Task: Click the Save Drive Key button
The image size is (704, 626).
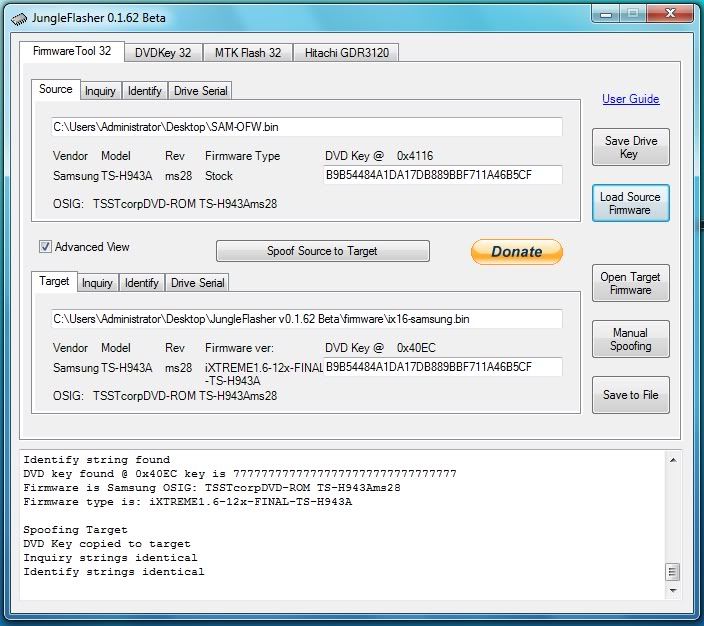Action: coord(630,147)
